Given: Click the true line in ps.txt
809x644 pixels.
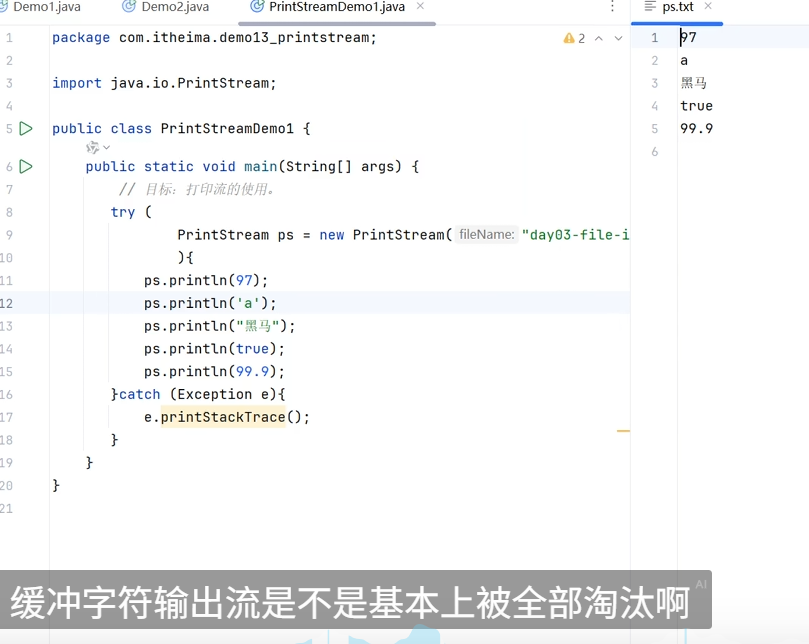Looking at the screenshot, I should (697, 106).
